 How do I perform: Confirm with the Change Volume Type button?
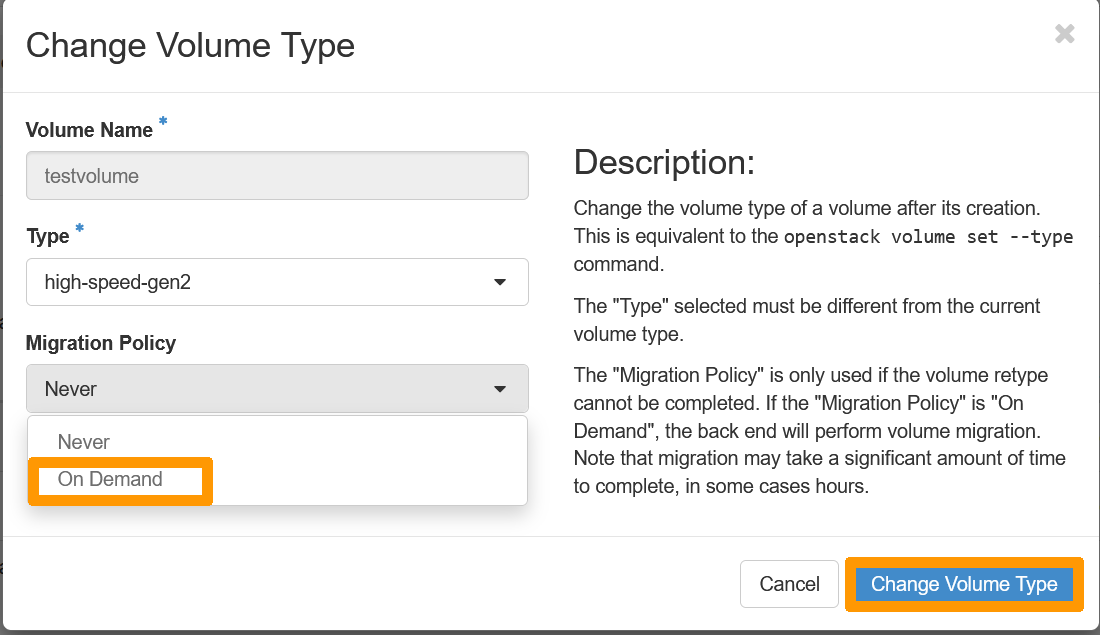point(963,584)
